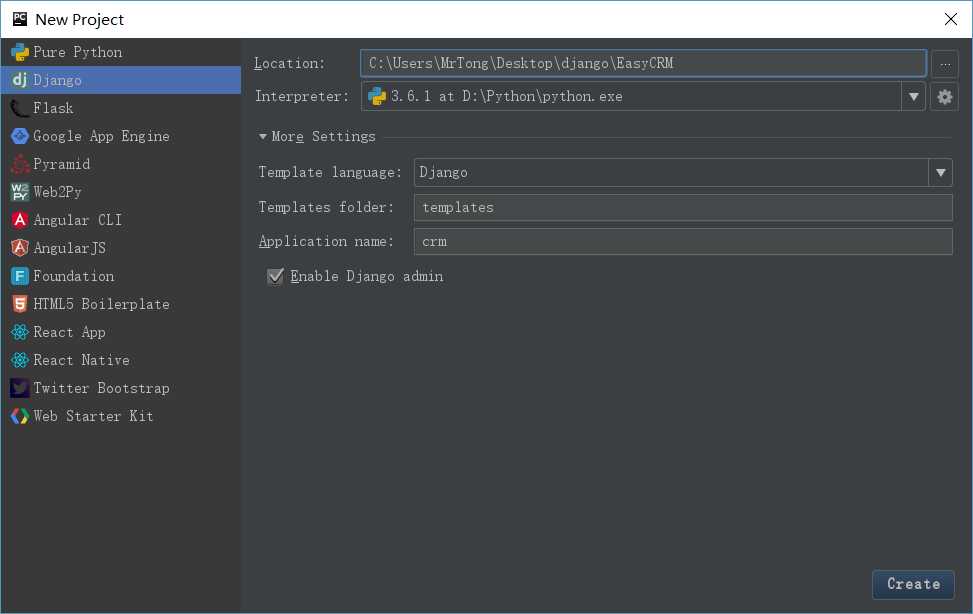Close the New Project dialog
The height and width of the screenshot is (614, 973).
coord(951,19)
